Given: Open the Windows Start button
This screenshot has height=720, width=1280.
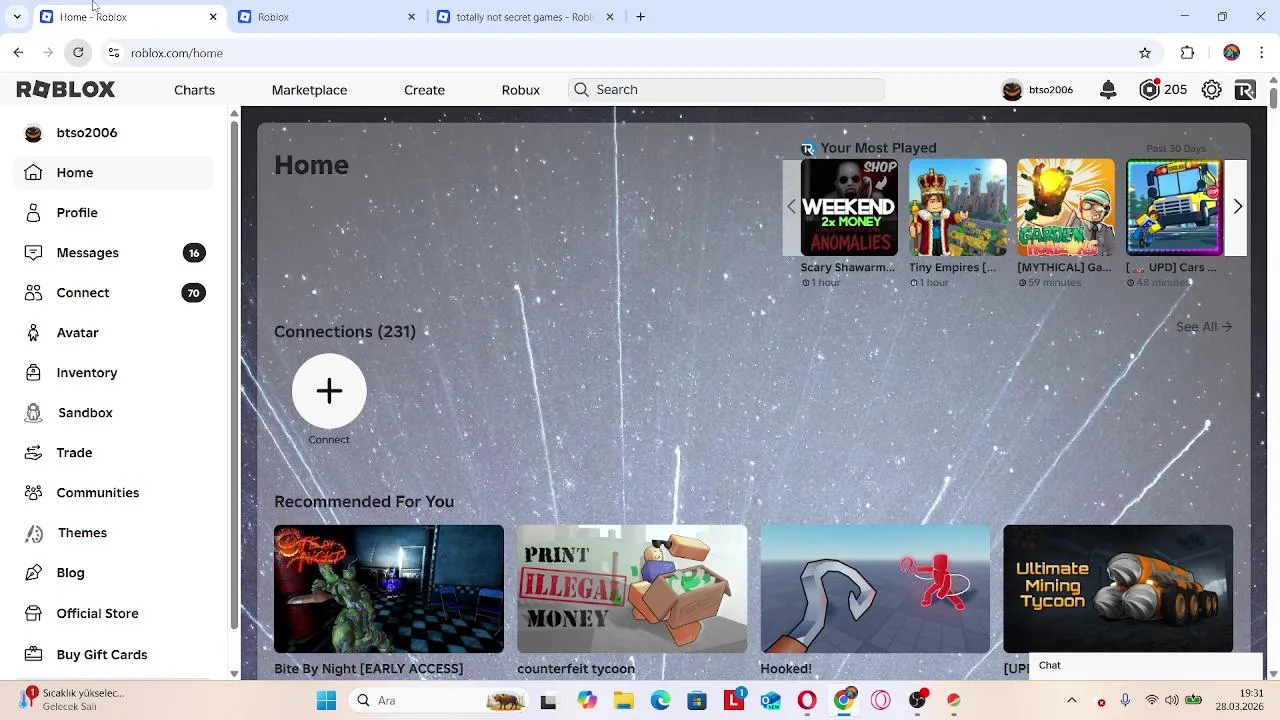Looking at the screenshot, I should (326, 701).
